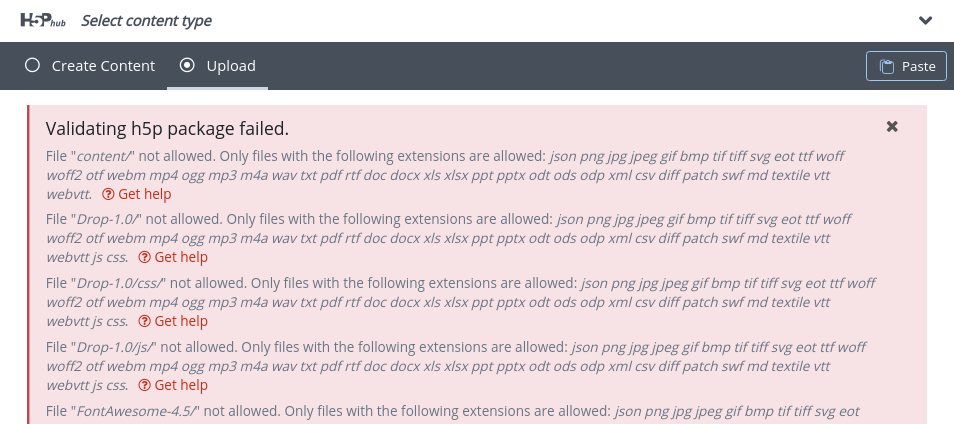954x424 pixels.
Task: Click question-mark icon for "Drop-1.0/js/" error
Action: pyautogui.click(x=144, y=384)
